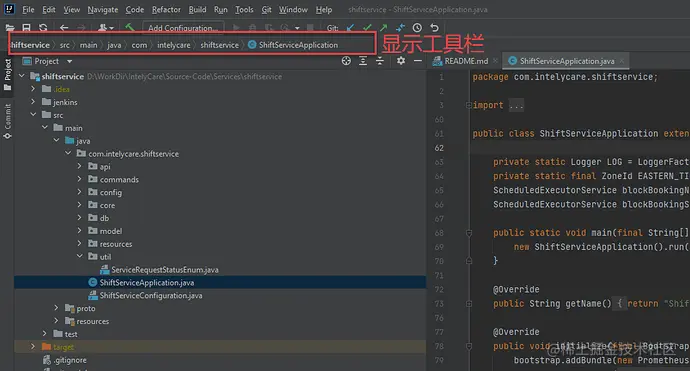Close the ShiftServiceApplication.java tab
This screenshot has height=371, width=690.
coord(621,61)
